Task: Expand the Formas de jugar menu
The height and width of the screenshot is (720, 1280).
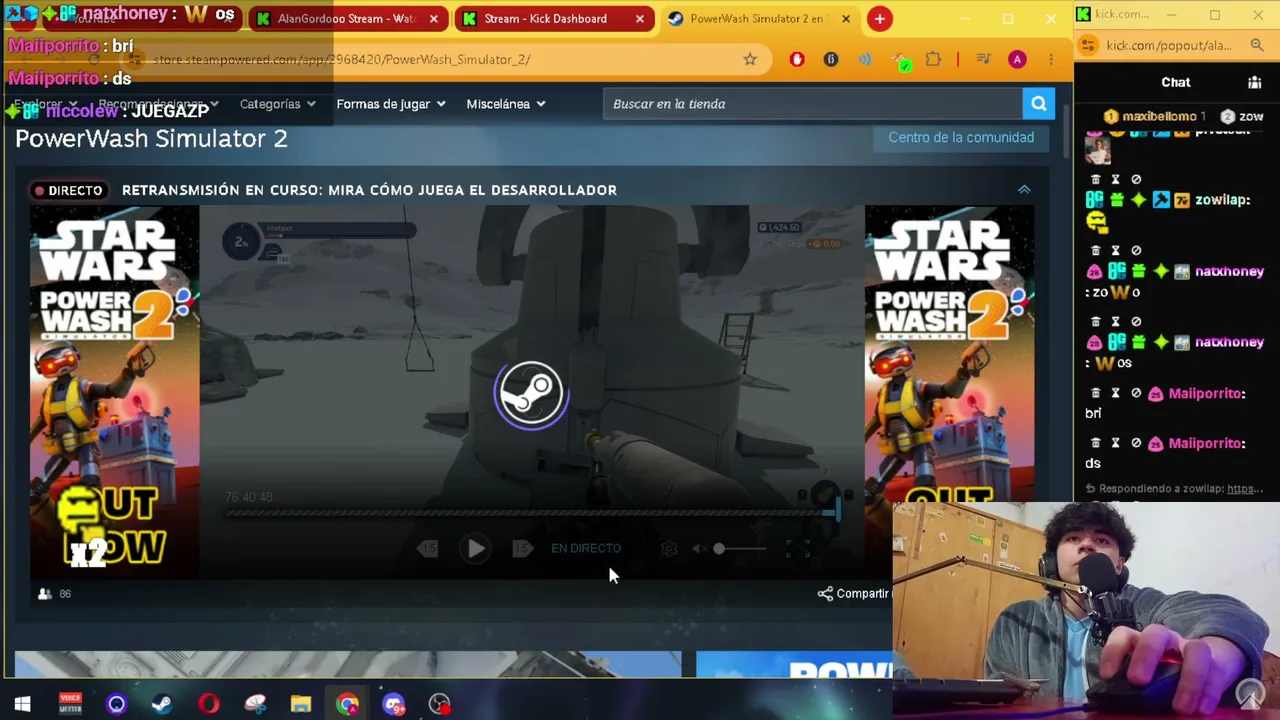Action: tap(391, 104)
